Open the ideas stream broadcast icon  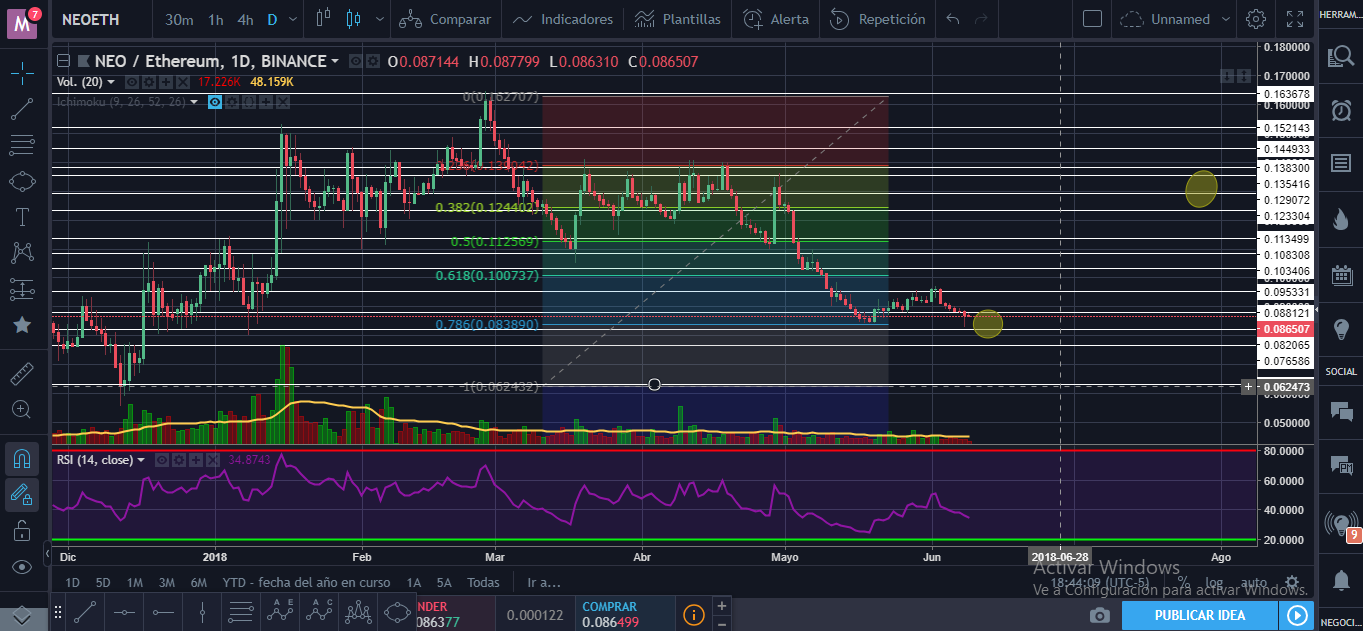(1339, 522)
